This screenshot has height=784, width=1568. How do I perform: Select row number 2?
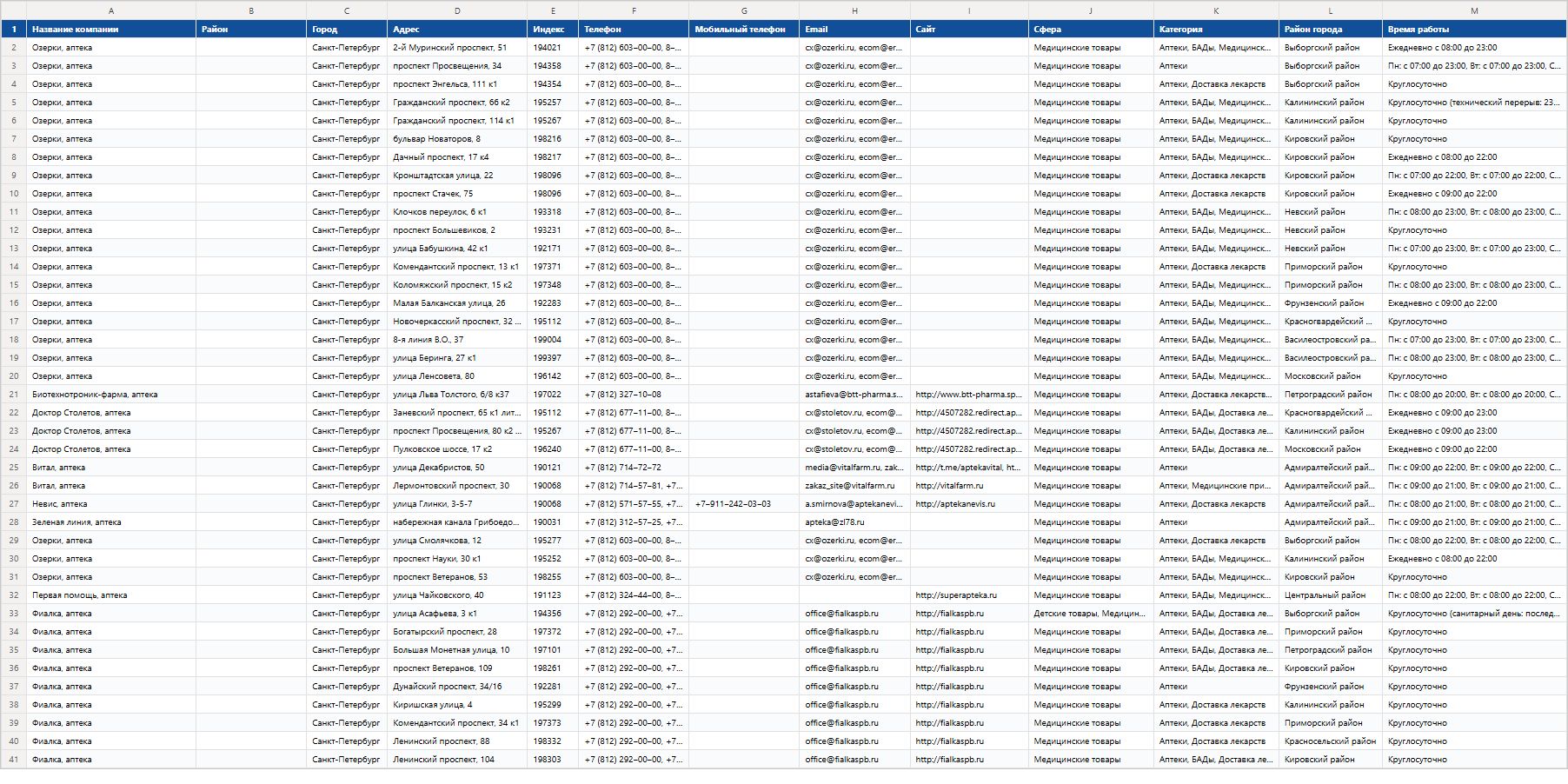[x=14, y=48]
